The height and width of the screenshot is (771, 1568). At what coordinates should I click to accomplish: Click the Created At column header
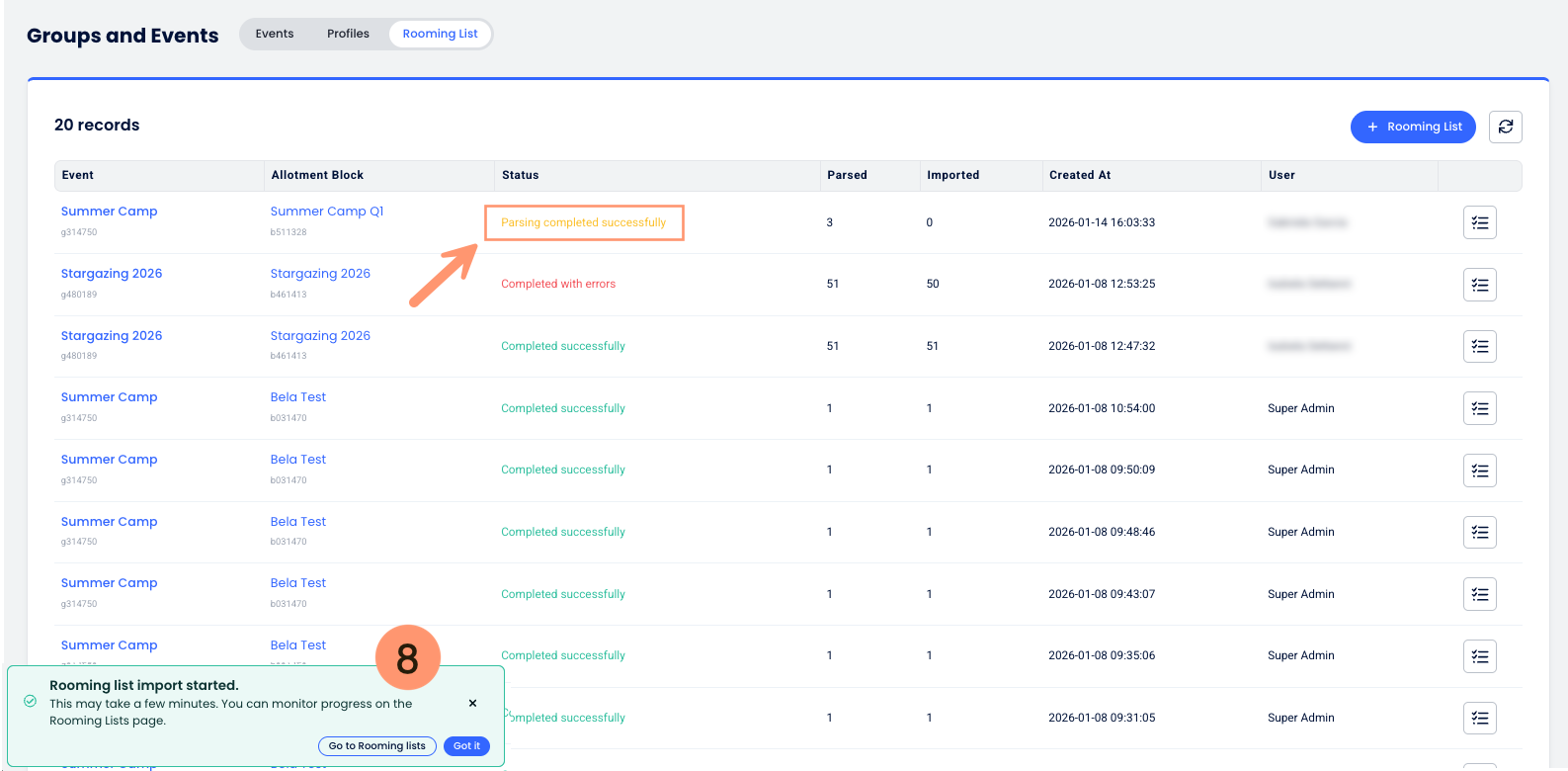pyautogui.click(x=1080, y=175)
